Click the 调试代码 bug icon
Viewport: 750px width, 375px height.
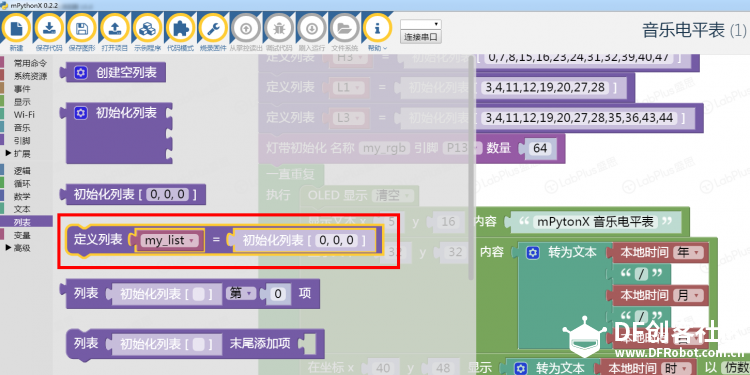click(278, 29)
